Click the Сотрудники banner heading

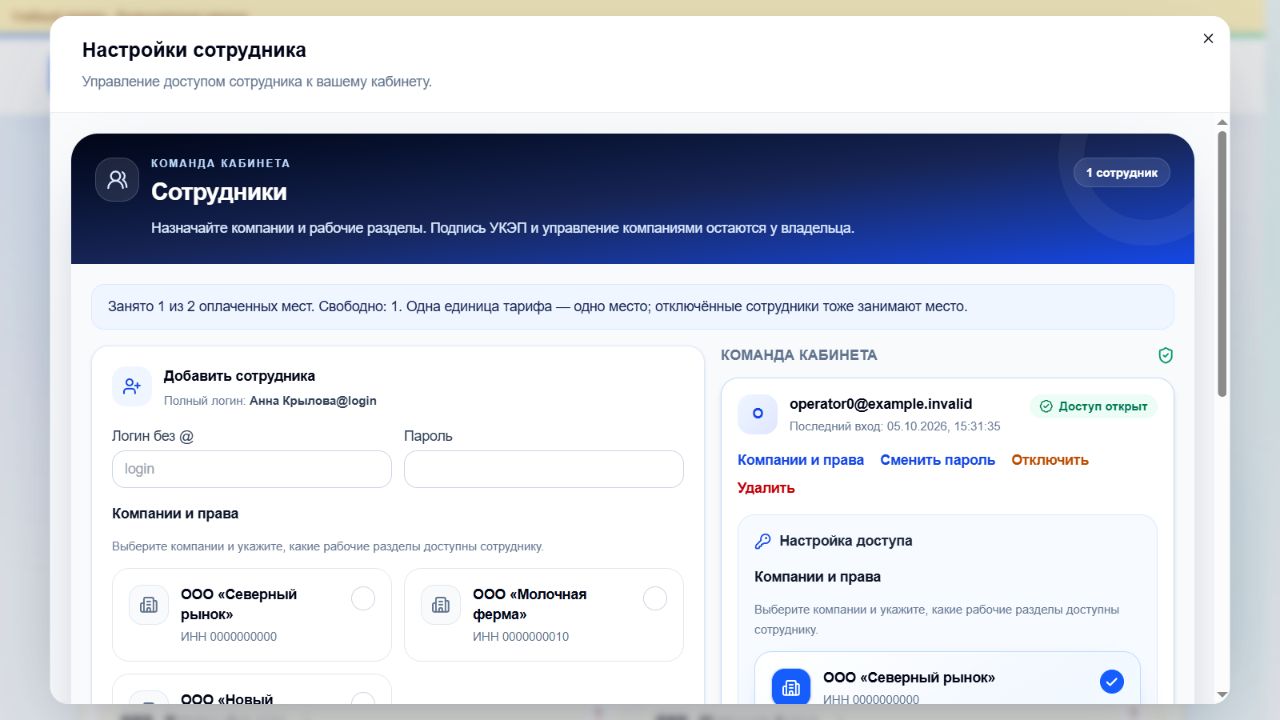tap(219, 192)
